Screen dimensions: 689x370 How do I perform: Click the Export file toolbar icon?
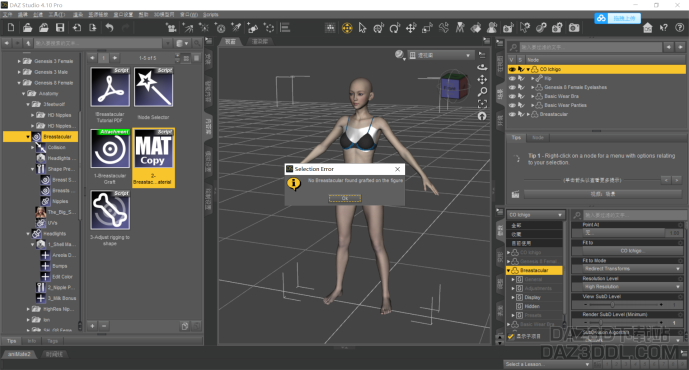tap(93, 28)
